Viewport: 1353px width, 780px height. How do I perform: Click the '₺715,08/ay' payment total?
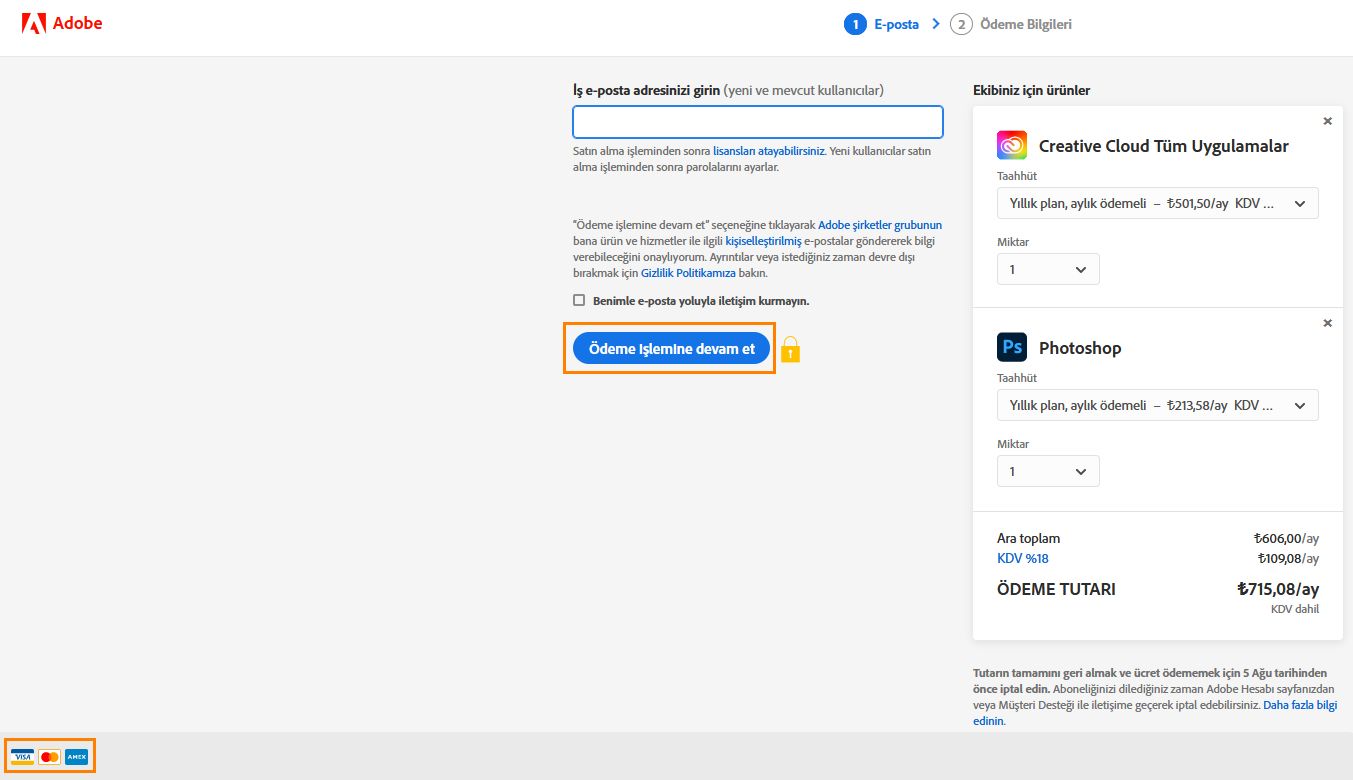(1278, 589)
